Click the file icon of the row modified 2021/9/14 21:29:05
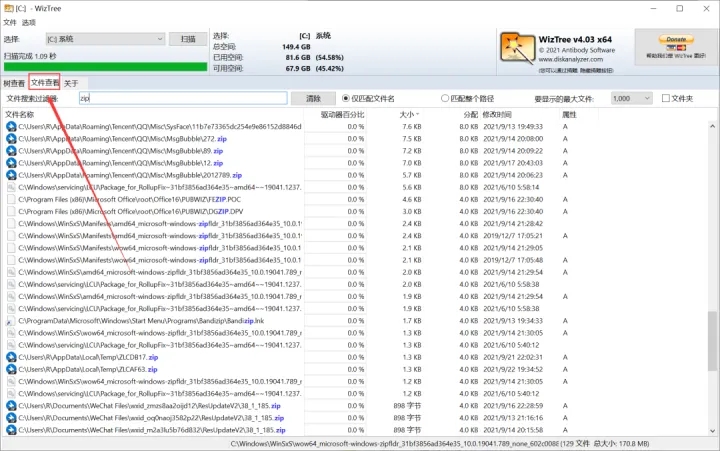Screen dimensions: 720x451 (11, 248)
